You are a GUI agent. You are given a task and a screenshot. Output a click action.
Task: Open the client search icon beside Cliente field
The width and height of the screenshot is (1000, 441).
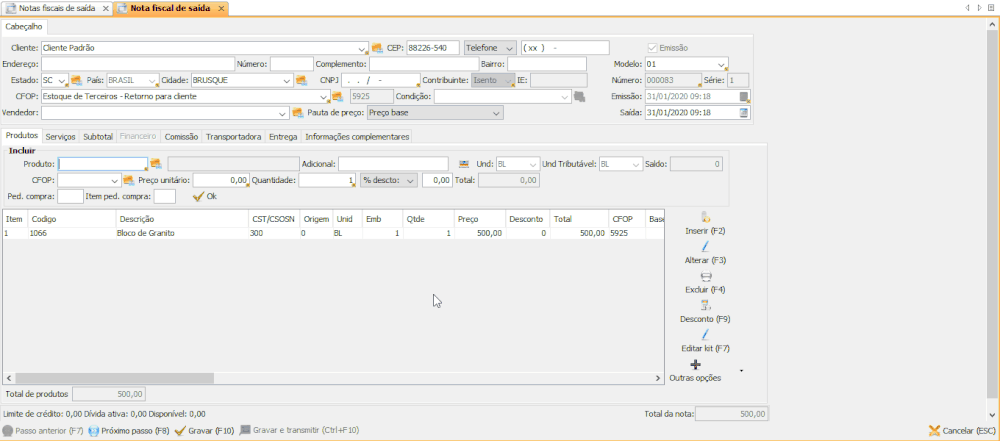(377, 48)
